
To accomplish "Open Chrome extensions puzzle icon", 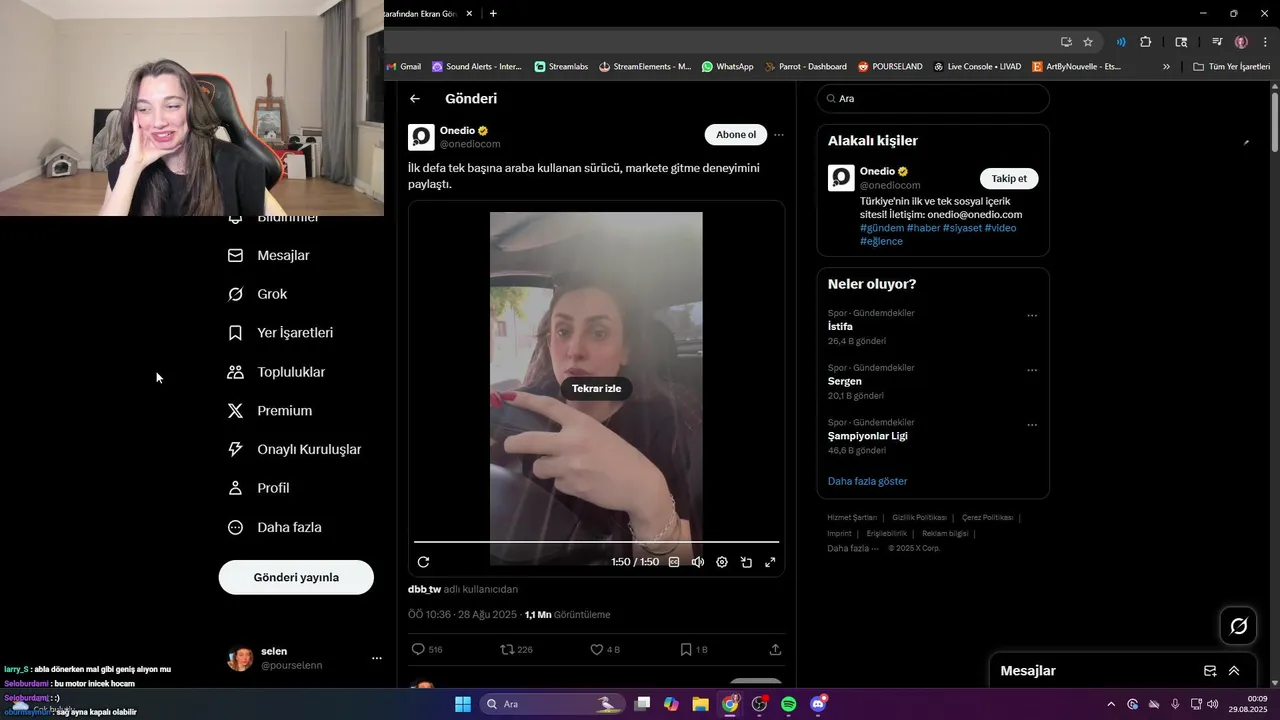I will (1146, 42).
